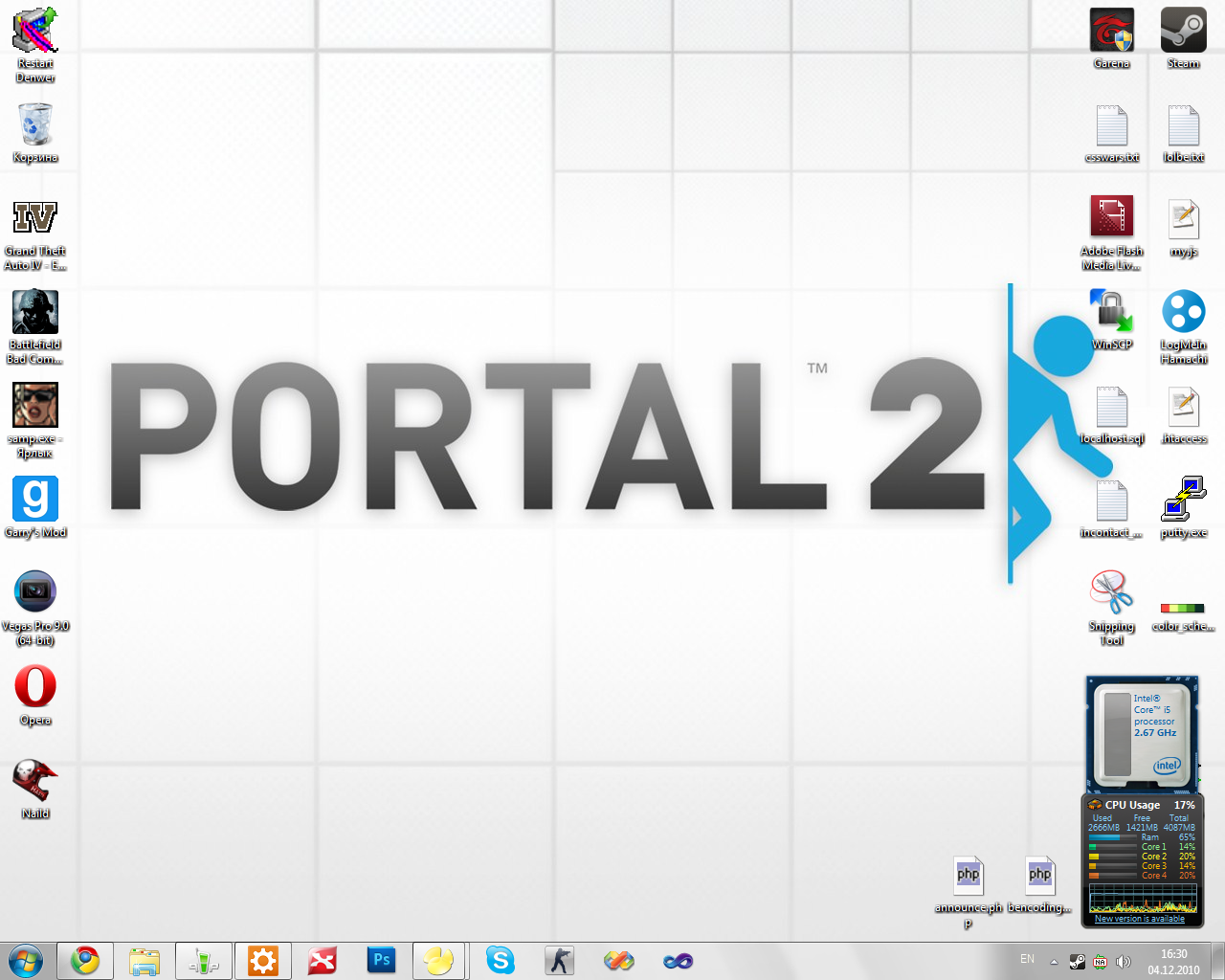
Task: Open the volume control in the tray
Action: [x=1124, y=962]
